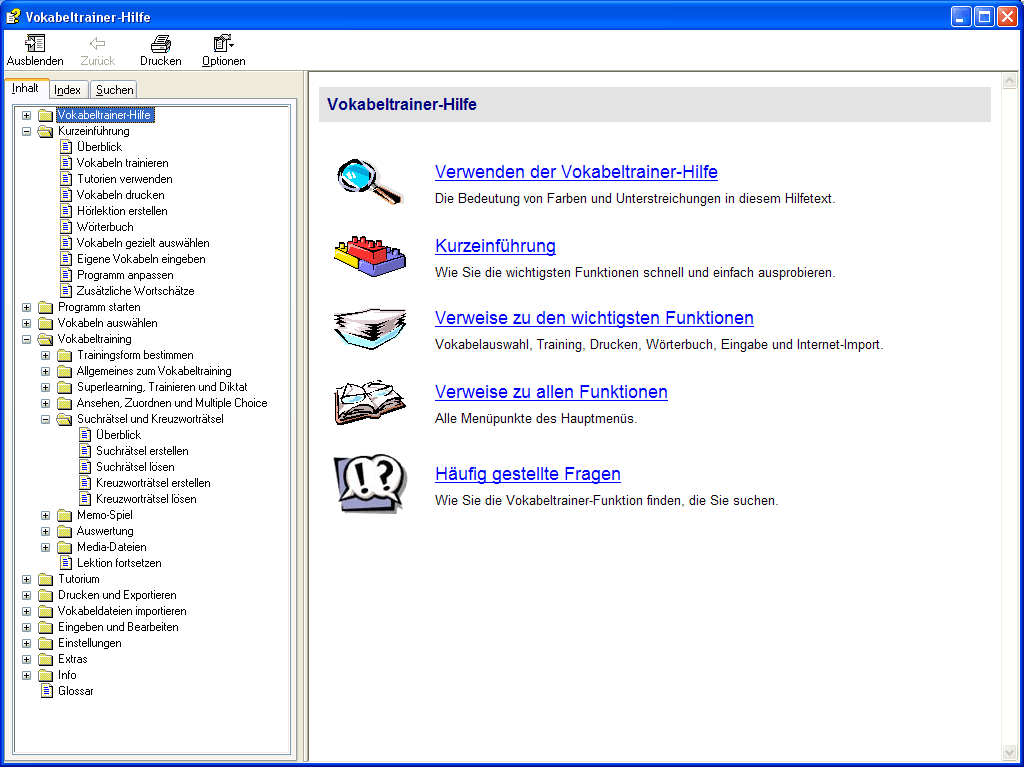
Task: Click the magnifying glass icon
Action: (370, 181)
